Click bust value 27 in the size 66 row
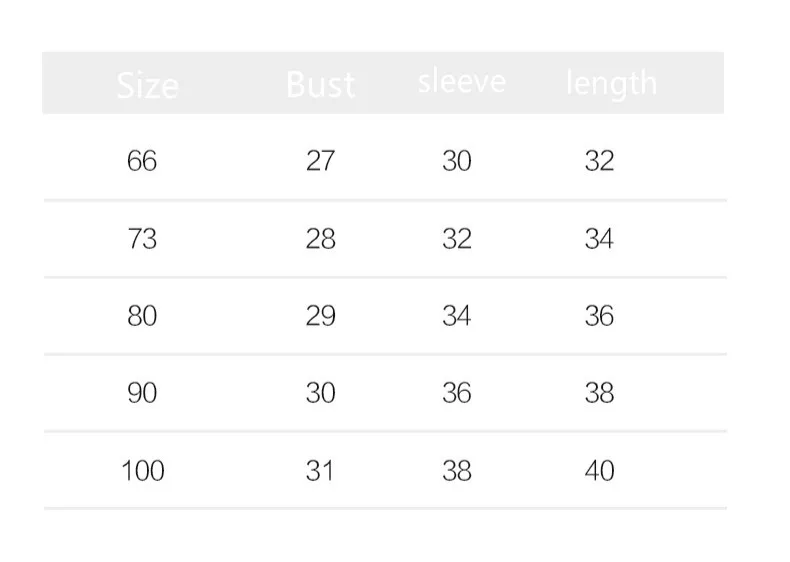This screenshot has height=562, width=790. pos(320,161)
